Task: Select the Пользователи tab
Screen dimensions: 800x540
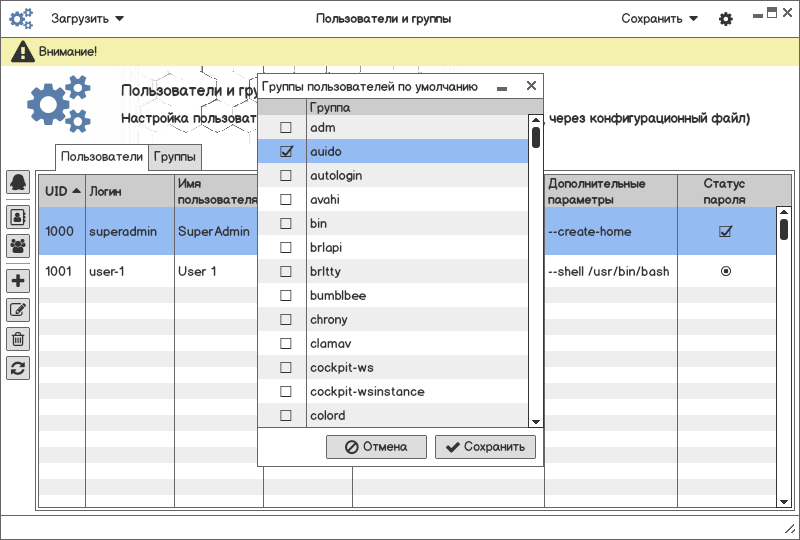Action: (x=102, y=157)
